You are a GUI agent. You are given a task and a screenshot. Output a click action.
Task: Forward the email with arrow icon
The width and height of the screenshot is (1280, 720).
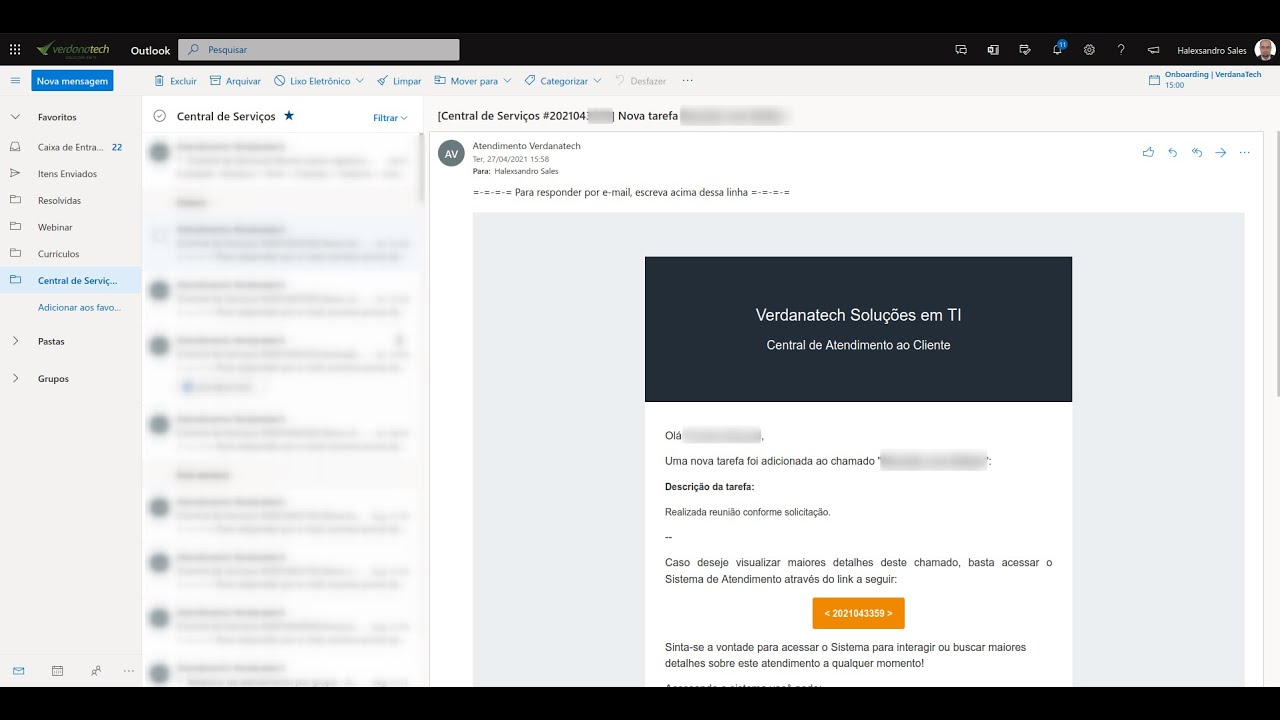1220,153
